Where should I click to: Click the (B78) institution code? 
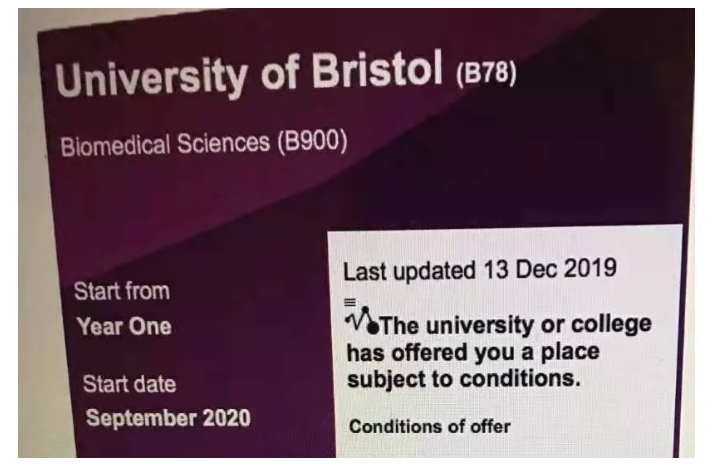point(485,76)
